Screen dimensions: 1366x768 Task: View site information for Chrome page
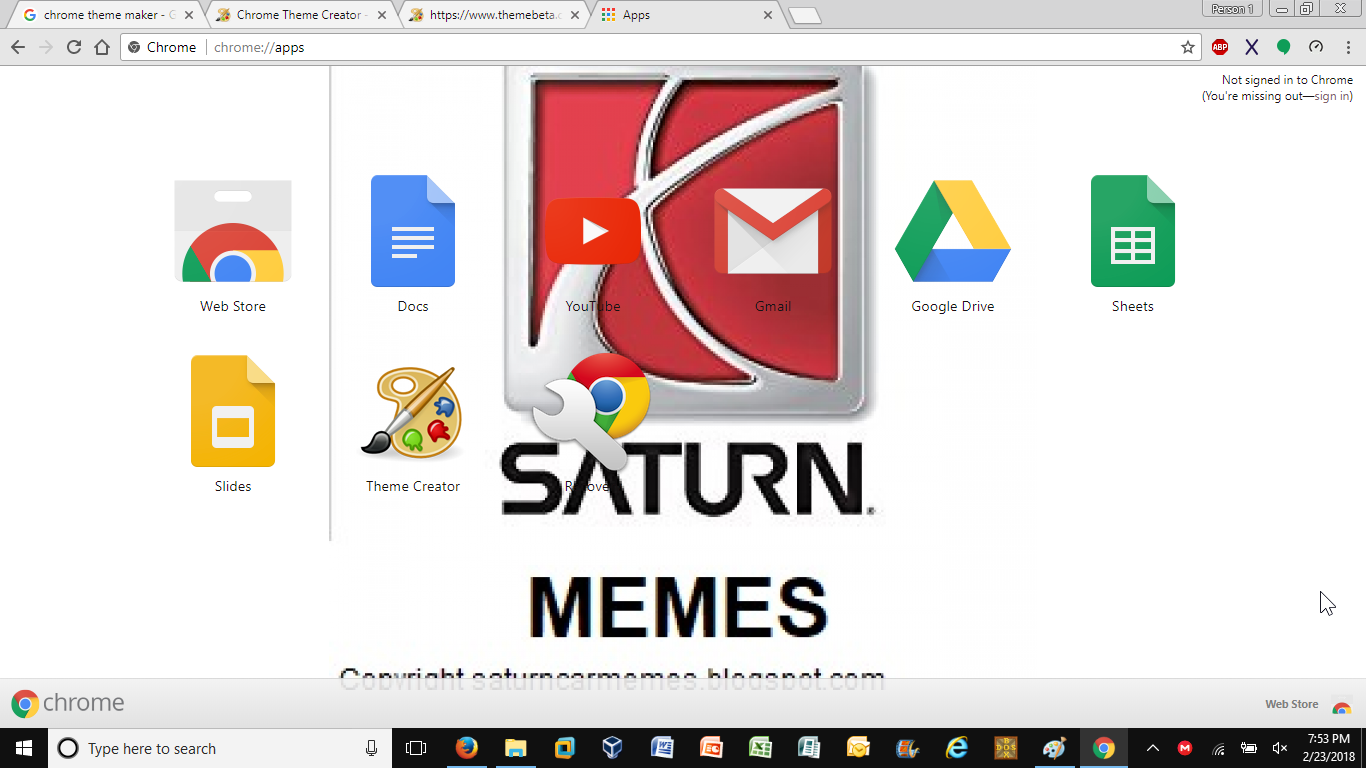click(163, 47)
